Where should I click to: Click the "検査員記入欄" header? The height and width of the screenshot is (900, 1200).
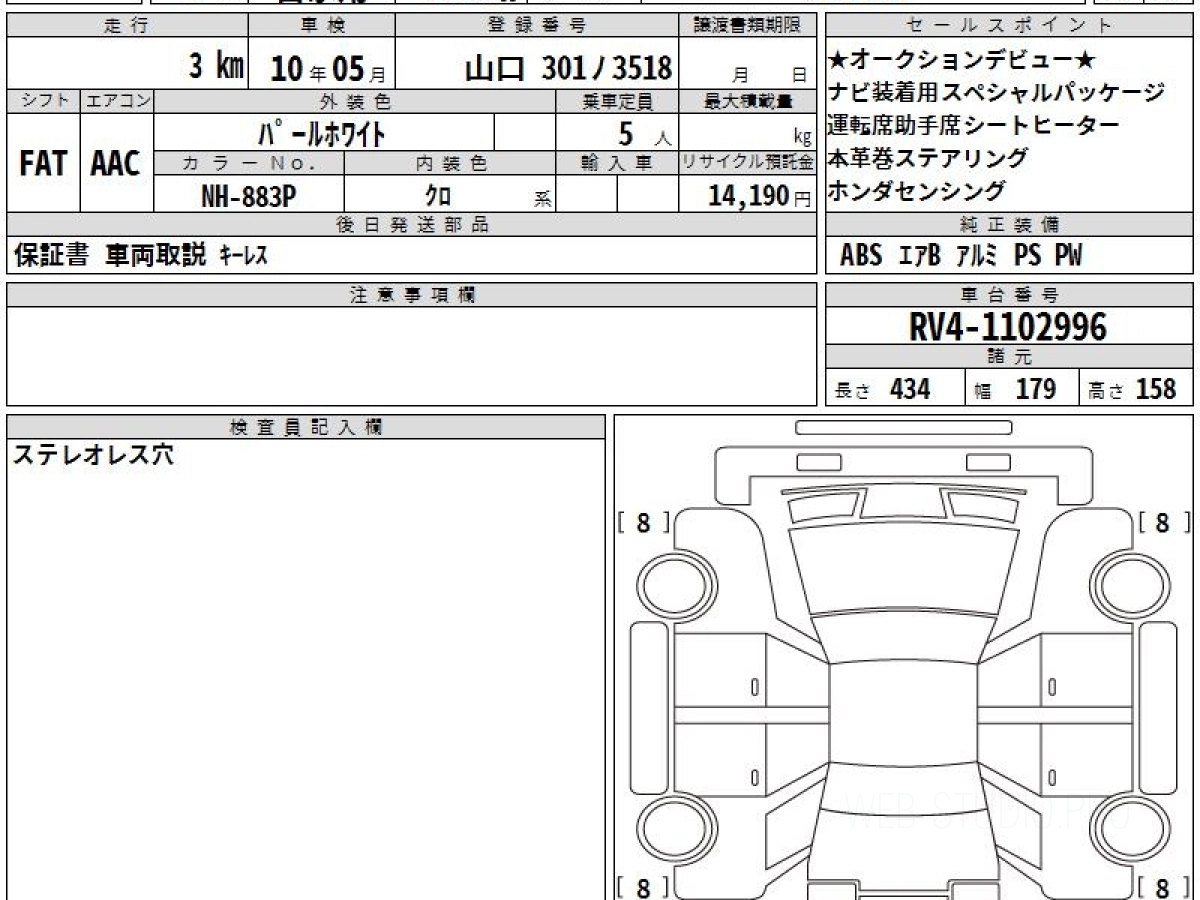[306, 426]
